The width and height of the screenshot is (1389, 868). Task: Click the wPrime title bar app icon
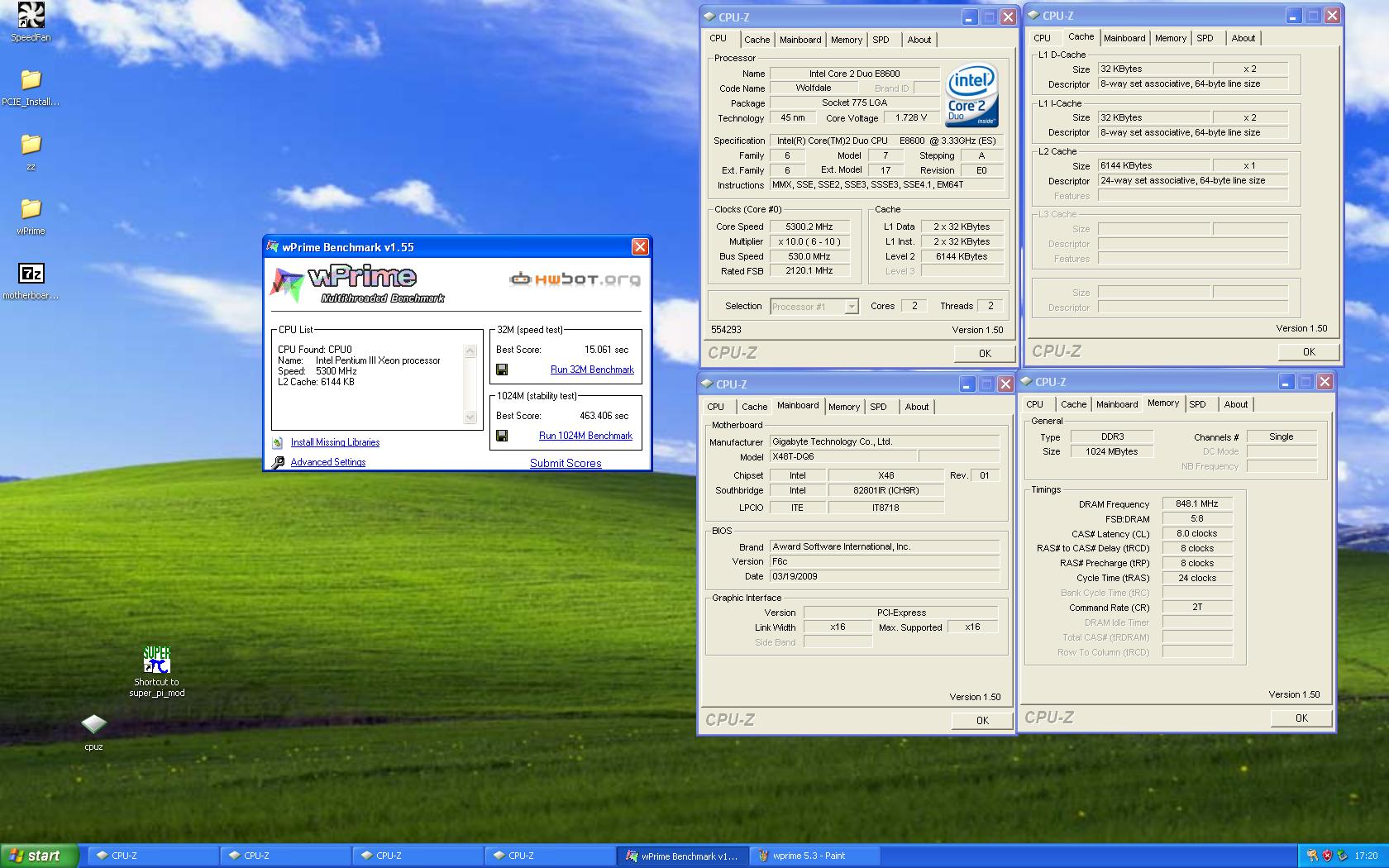point(273,247)
